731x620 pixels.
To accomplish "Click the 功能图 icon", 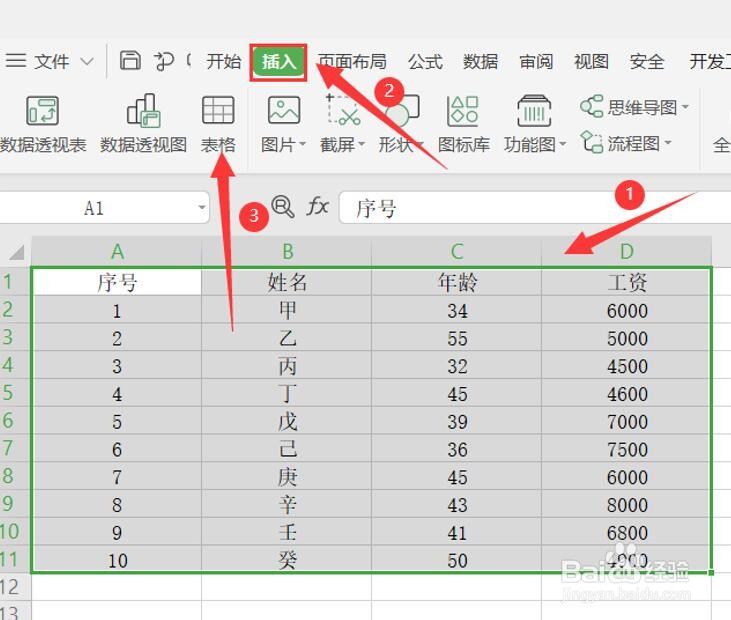I will pyautogui.click(x=534, y=111).
